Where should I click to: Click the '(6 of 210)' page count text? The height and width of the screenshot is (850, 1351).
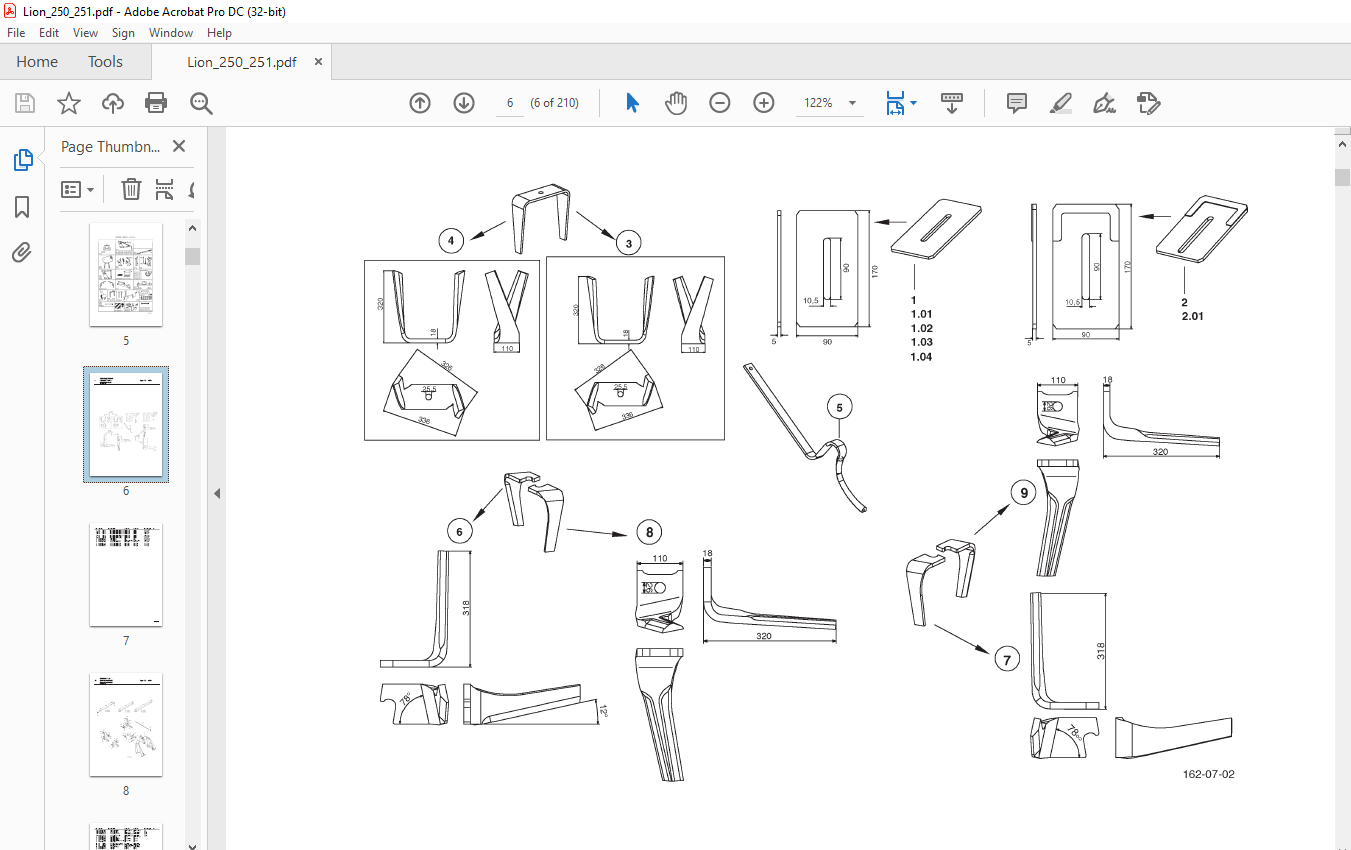pyautogui.click(x=555, y=103)
